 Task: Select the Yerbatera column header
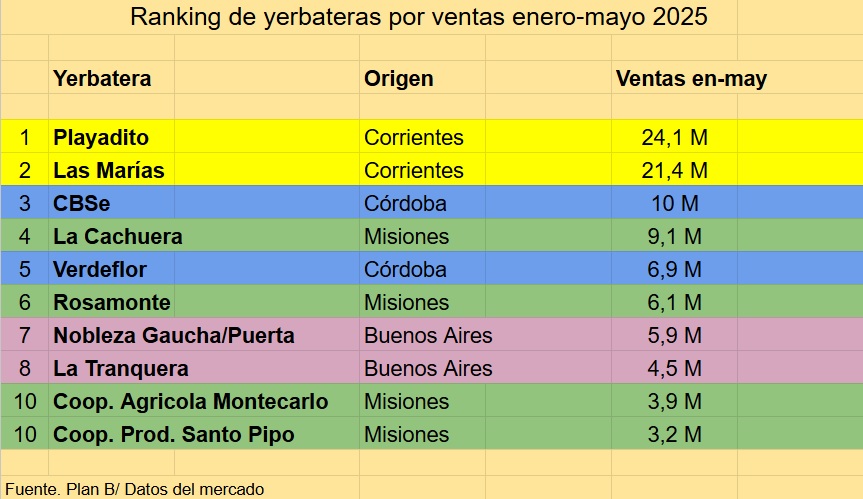[102, 79]
